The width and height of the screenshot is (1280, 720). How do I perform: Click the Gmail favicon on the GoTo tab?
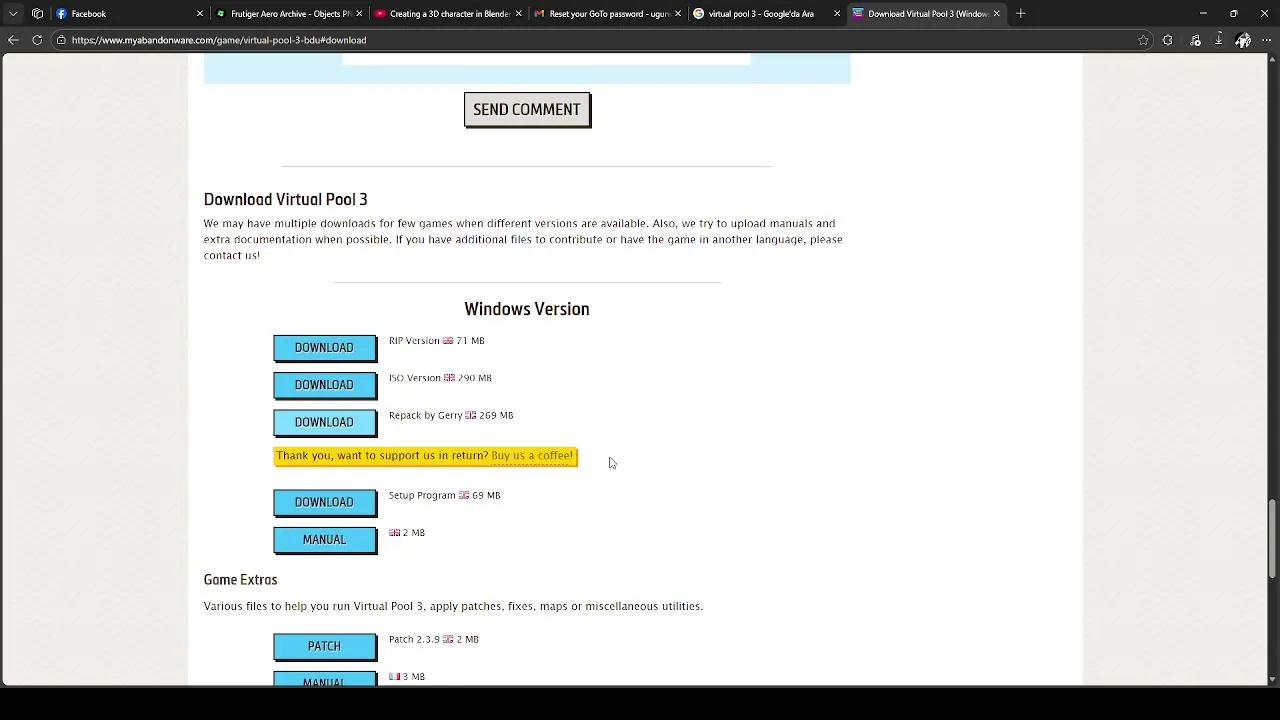click(x=540, y=14)
